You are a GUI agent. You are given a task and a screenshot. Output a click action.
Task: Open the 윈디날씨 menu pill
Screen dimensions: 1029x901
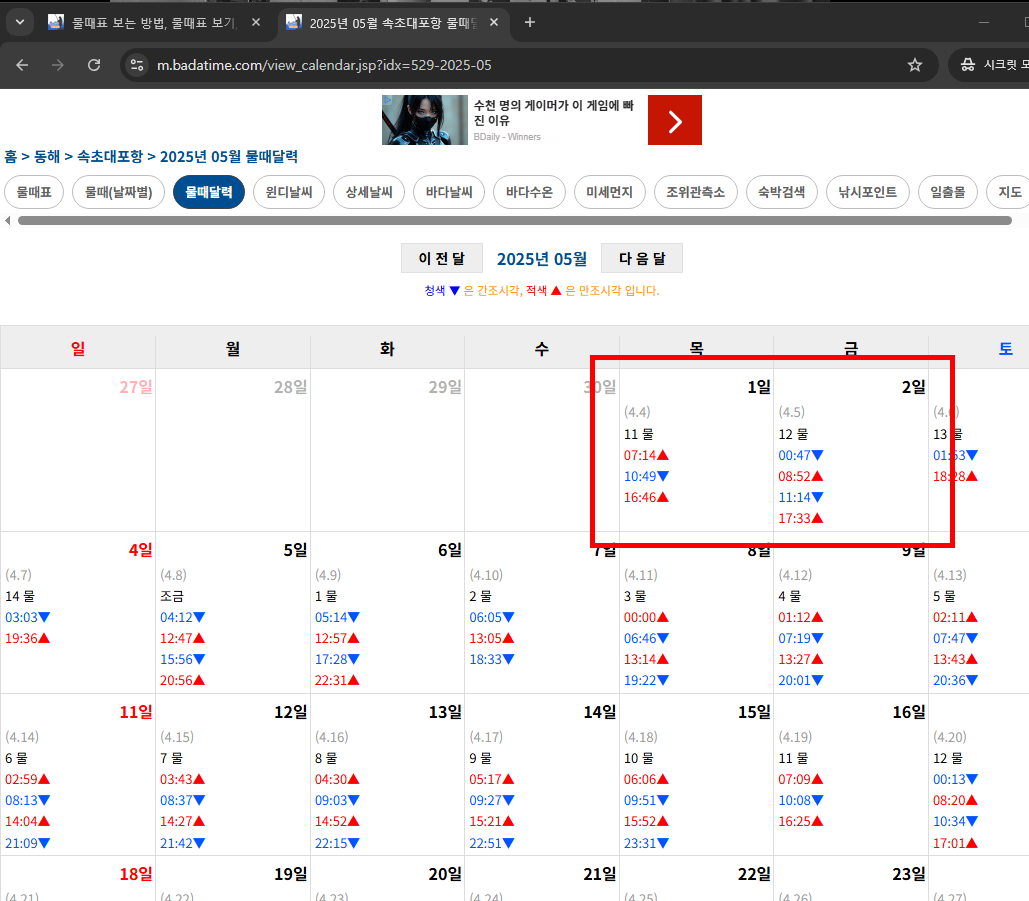point(289,192)
